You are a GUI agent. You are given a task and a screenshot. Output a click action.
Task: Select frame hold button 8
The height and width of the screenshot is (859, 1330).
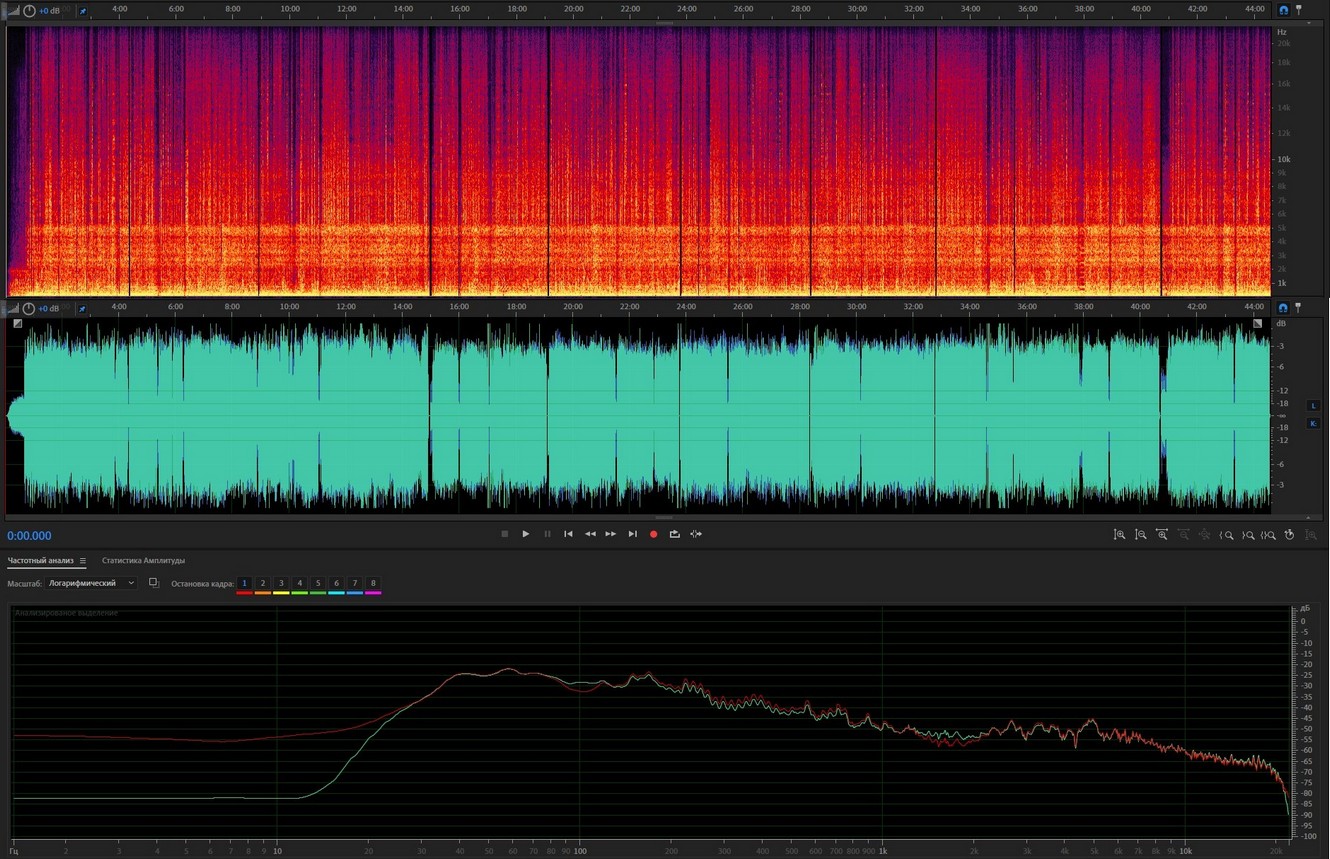(x=373, y=583)
